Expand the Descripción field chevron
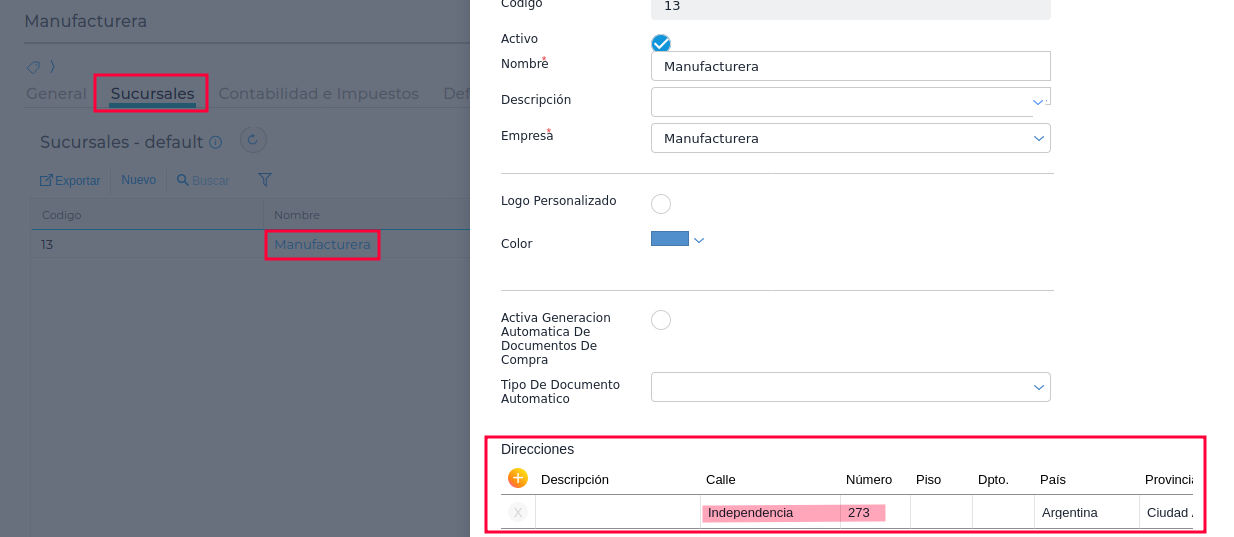This screenshot has width=1234, height=537. [1038, 102]
